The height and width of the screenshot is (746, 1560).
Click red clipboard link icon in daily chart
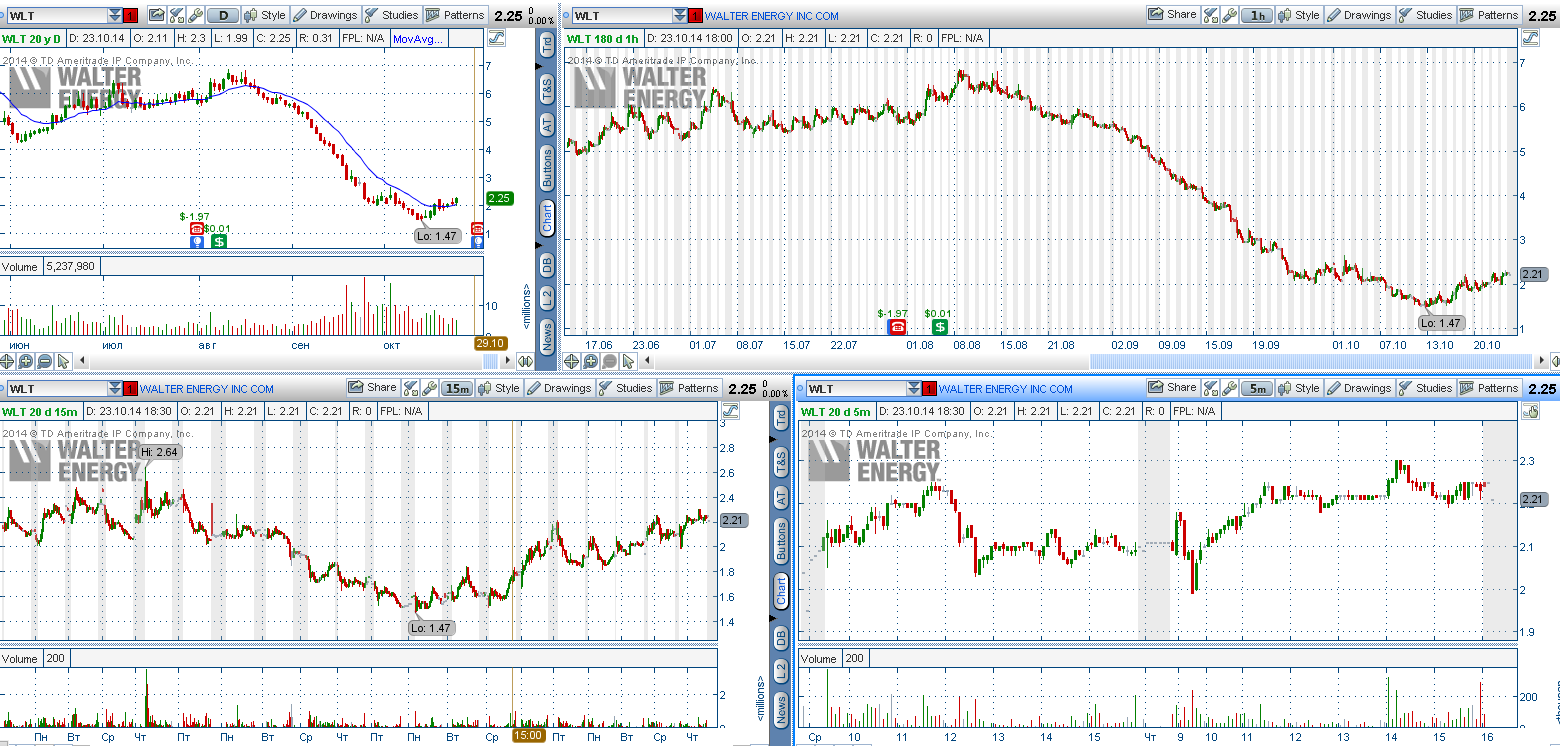130,15
